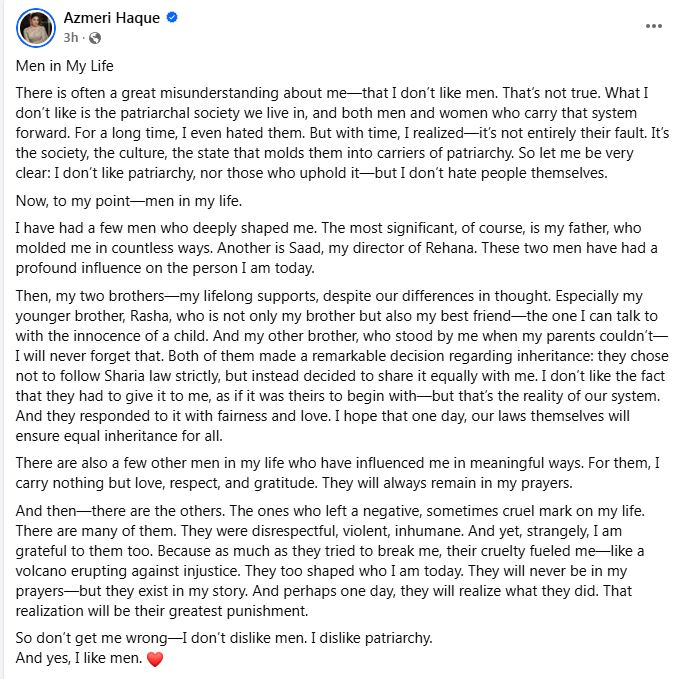Click the text 'And yes, I like men.'
The height and width of the screenshot is (679, 683).
click(79, 658)
